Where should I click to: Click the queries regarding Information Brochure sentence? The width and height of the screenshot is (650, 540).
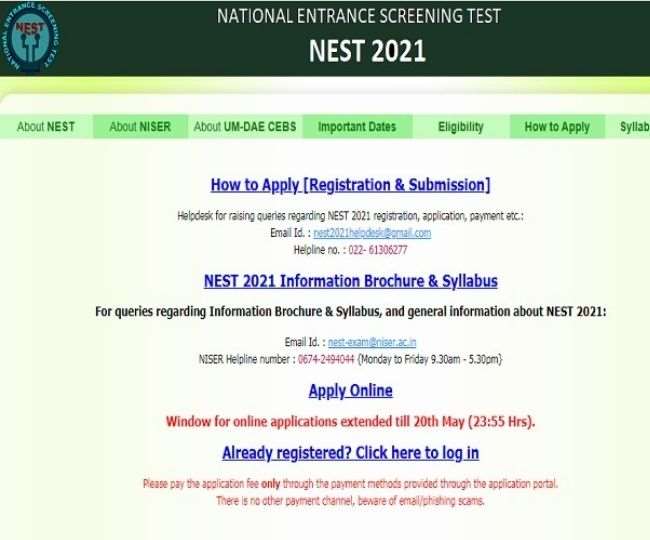(351, 312)
